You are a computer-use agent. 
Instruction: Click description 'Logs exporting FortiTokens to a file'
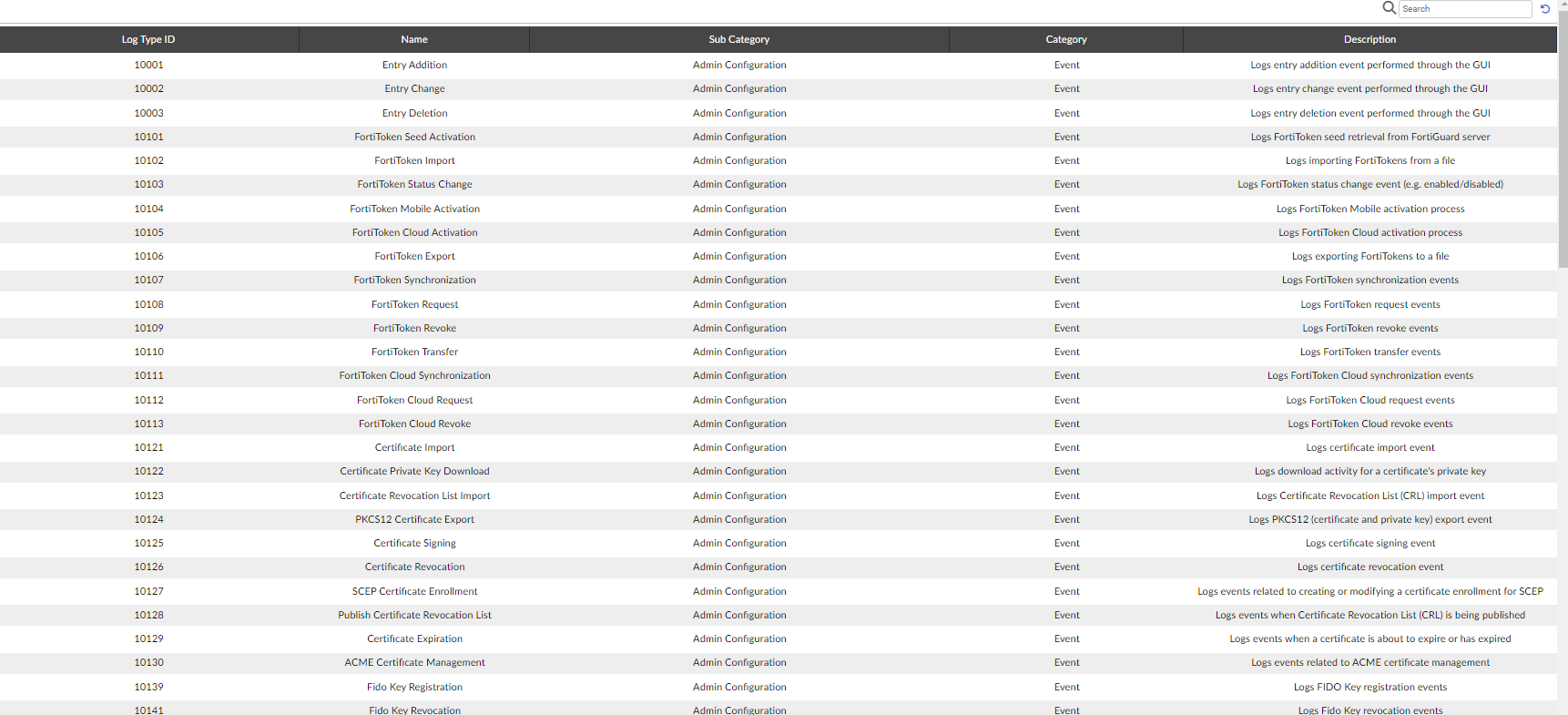pos(1369,256)
